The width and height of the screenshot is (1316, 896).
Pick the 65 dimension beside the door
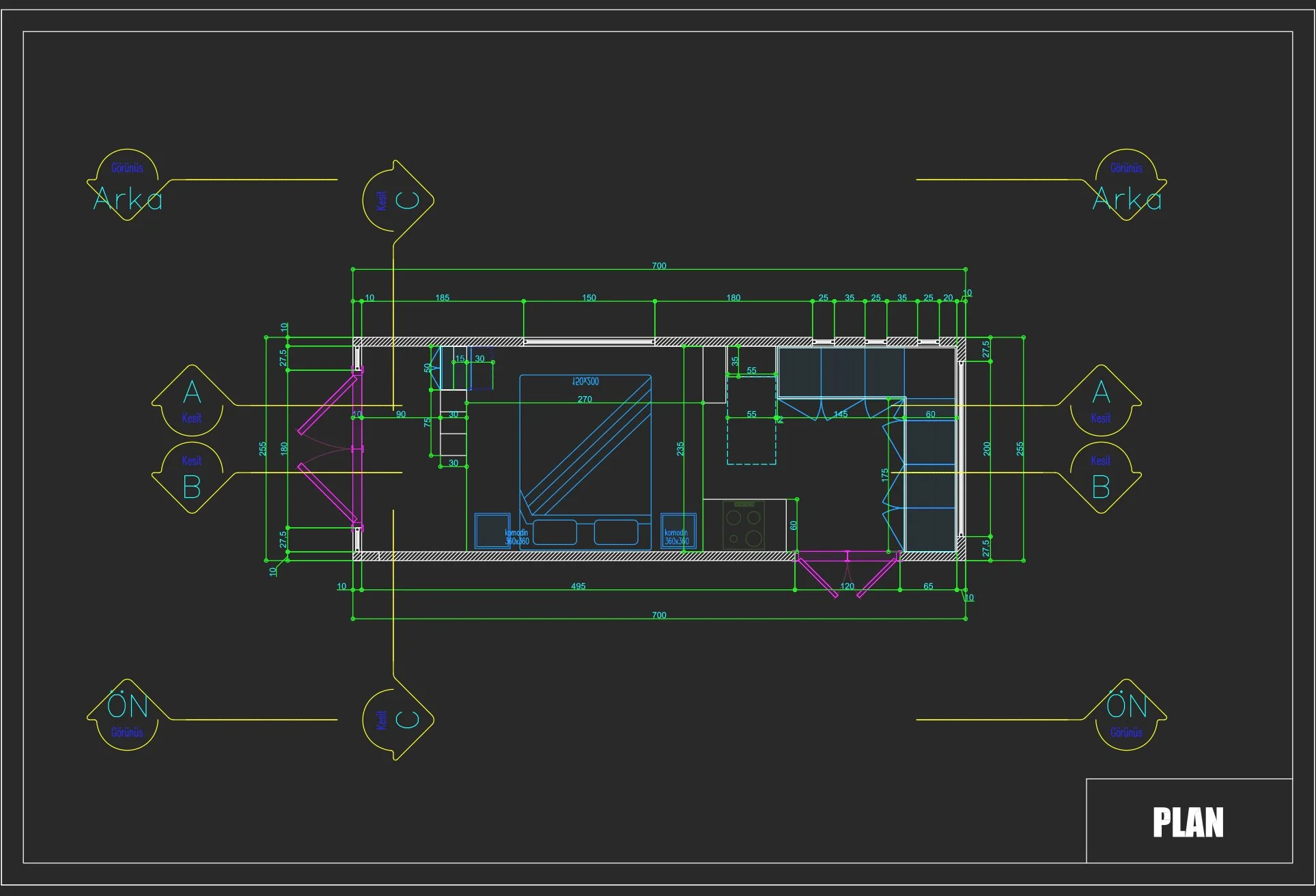[928, 586]
